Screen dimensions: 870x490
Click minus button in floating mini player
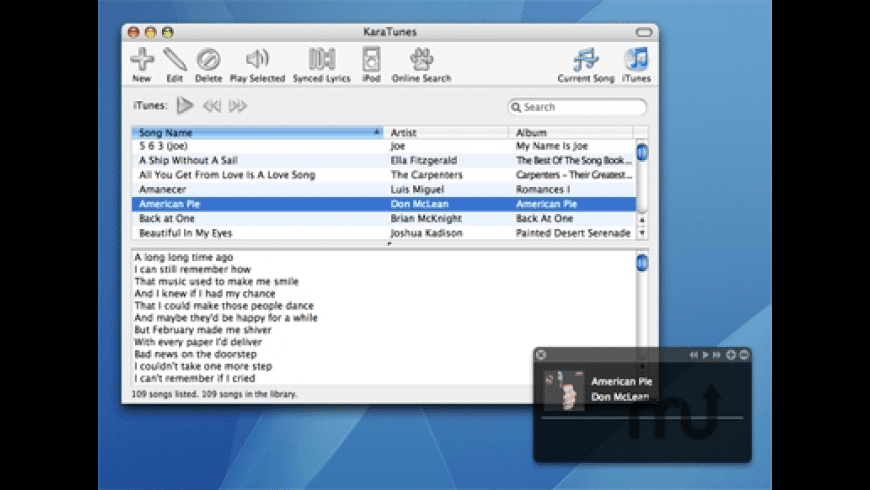coord(744,355)
